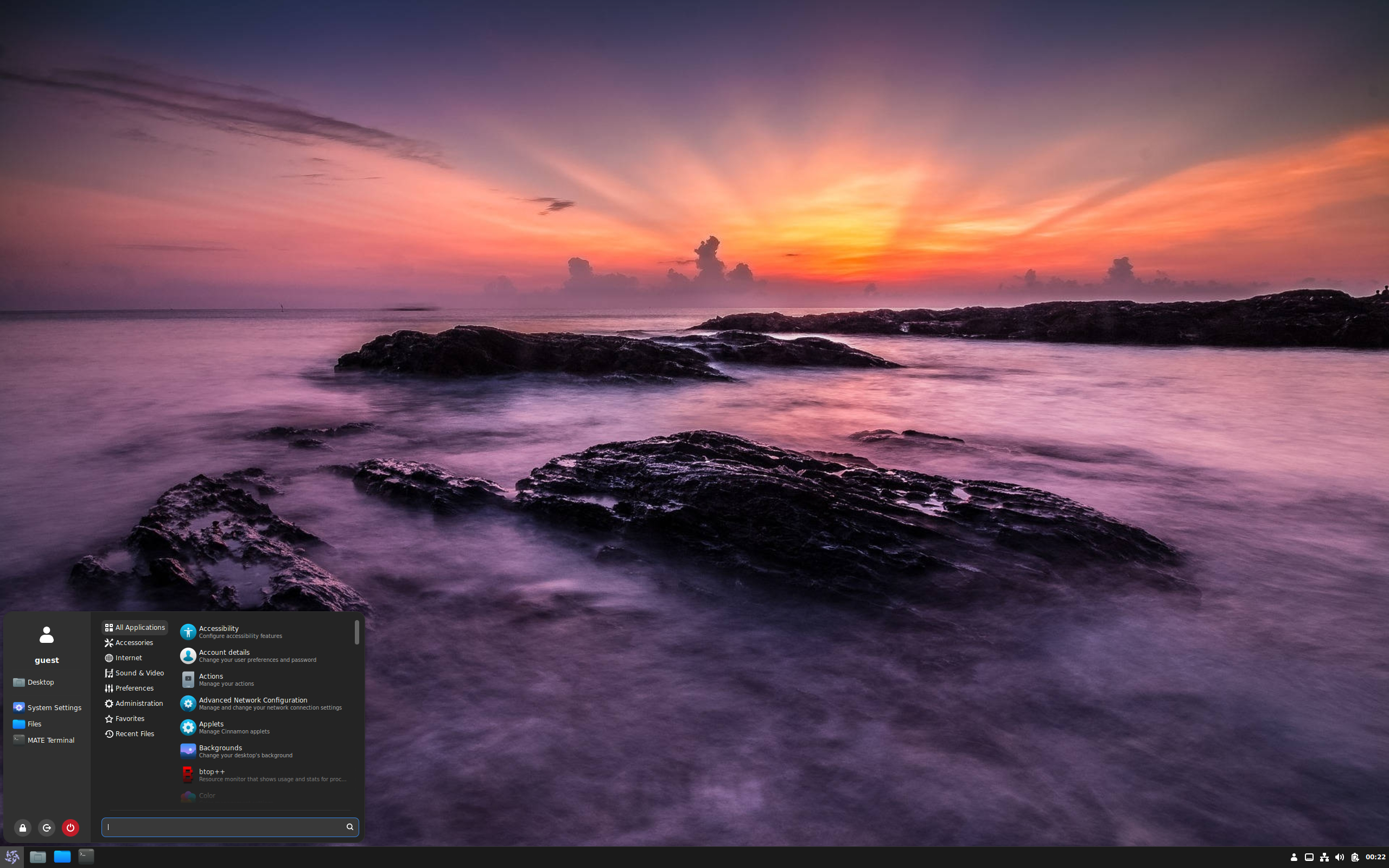Click the search magnifier icon
1389x868 pixels.
[349, 827]
